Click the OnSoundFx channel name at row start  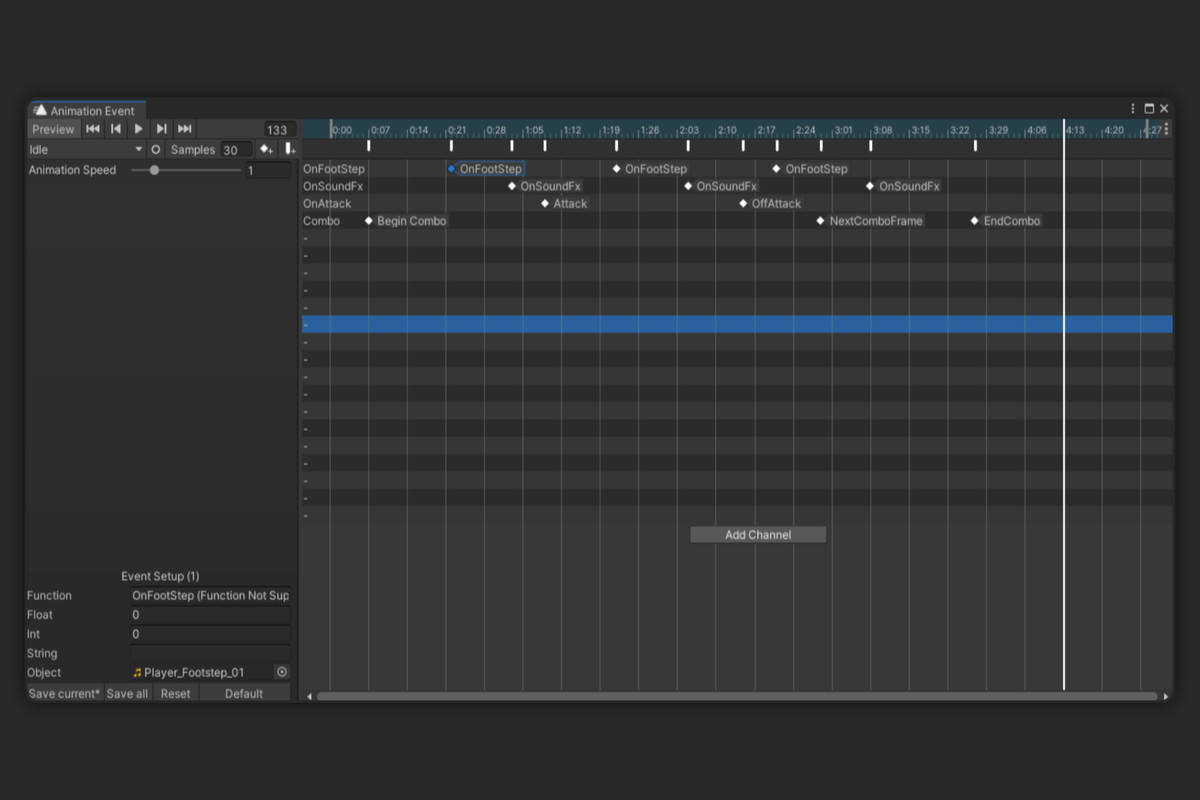(333, 186)
